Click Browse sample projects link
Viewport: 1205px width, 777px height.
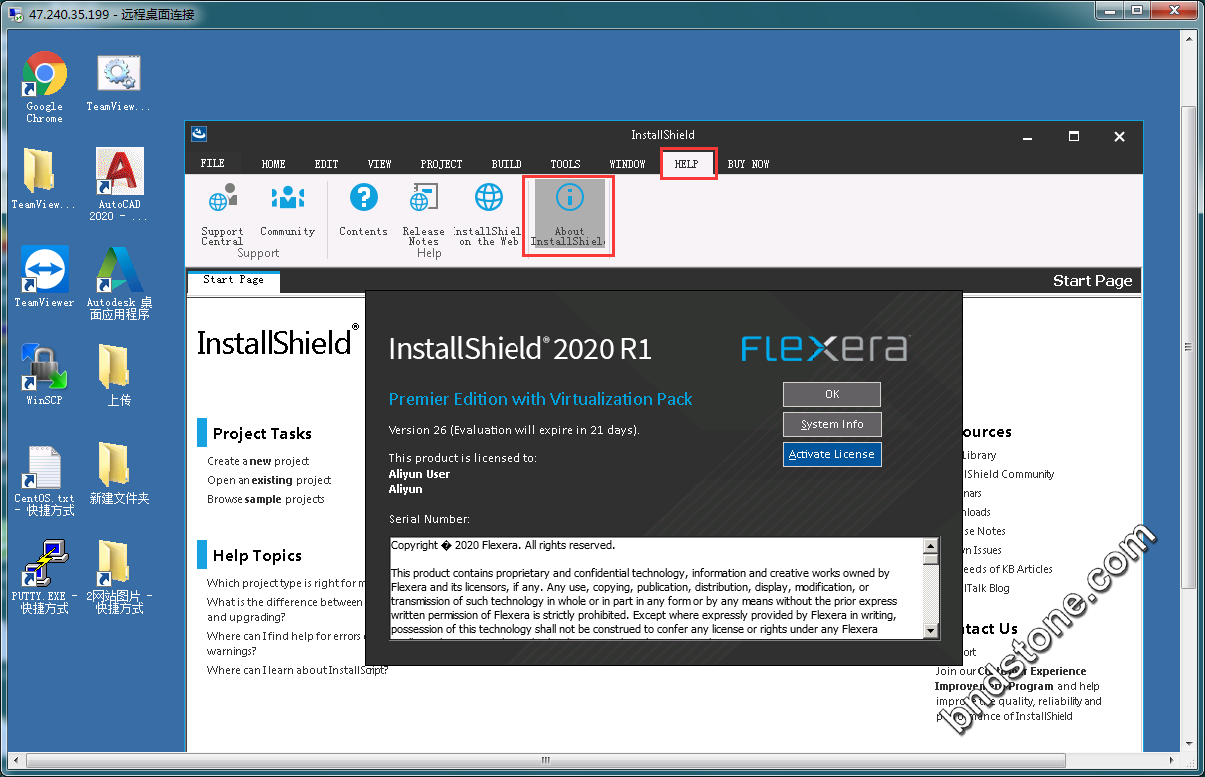(265, 499)
